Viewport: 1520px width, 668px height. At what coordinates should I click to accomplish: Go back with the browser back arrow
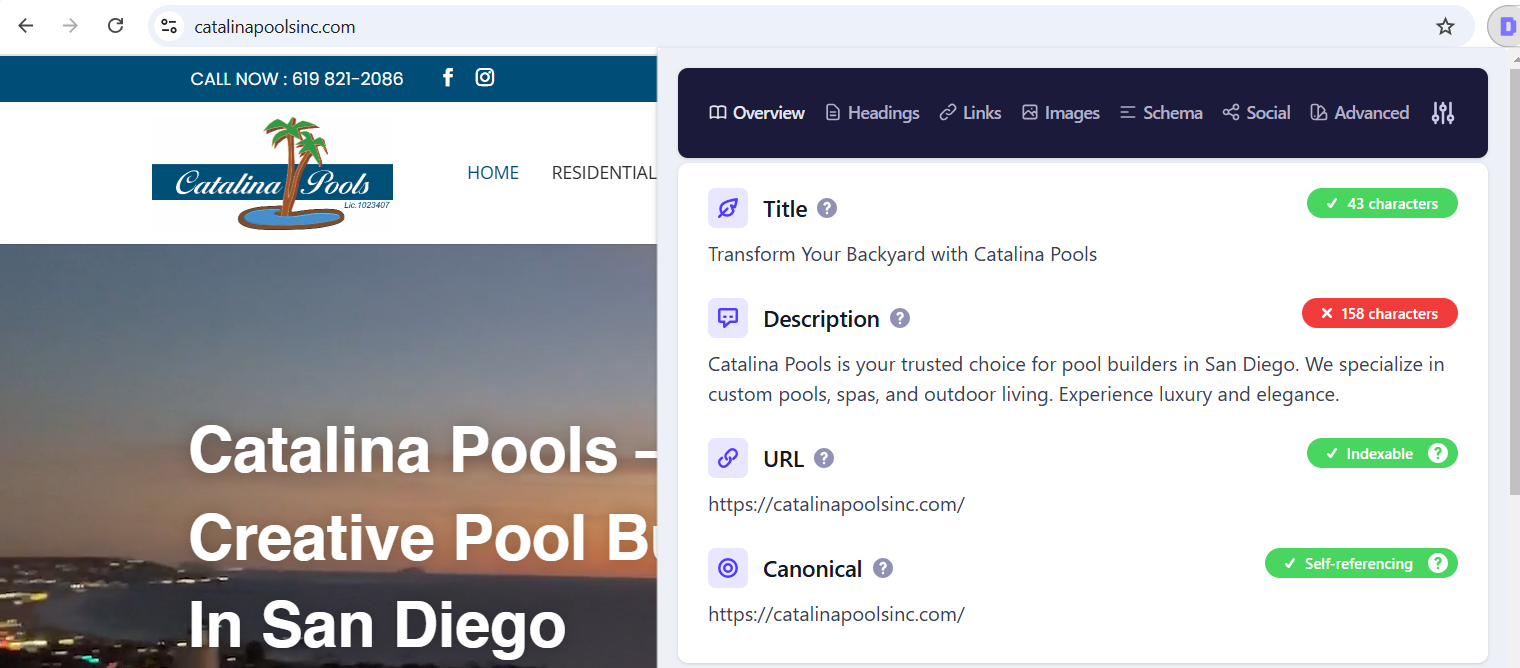[x=26, y=26]
